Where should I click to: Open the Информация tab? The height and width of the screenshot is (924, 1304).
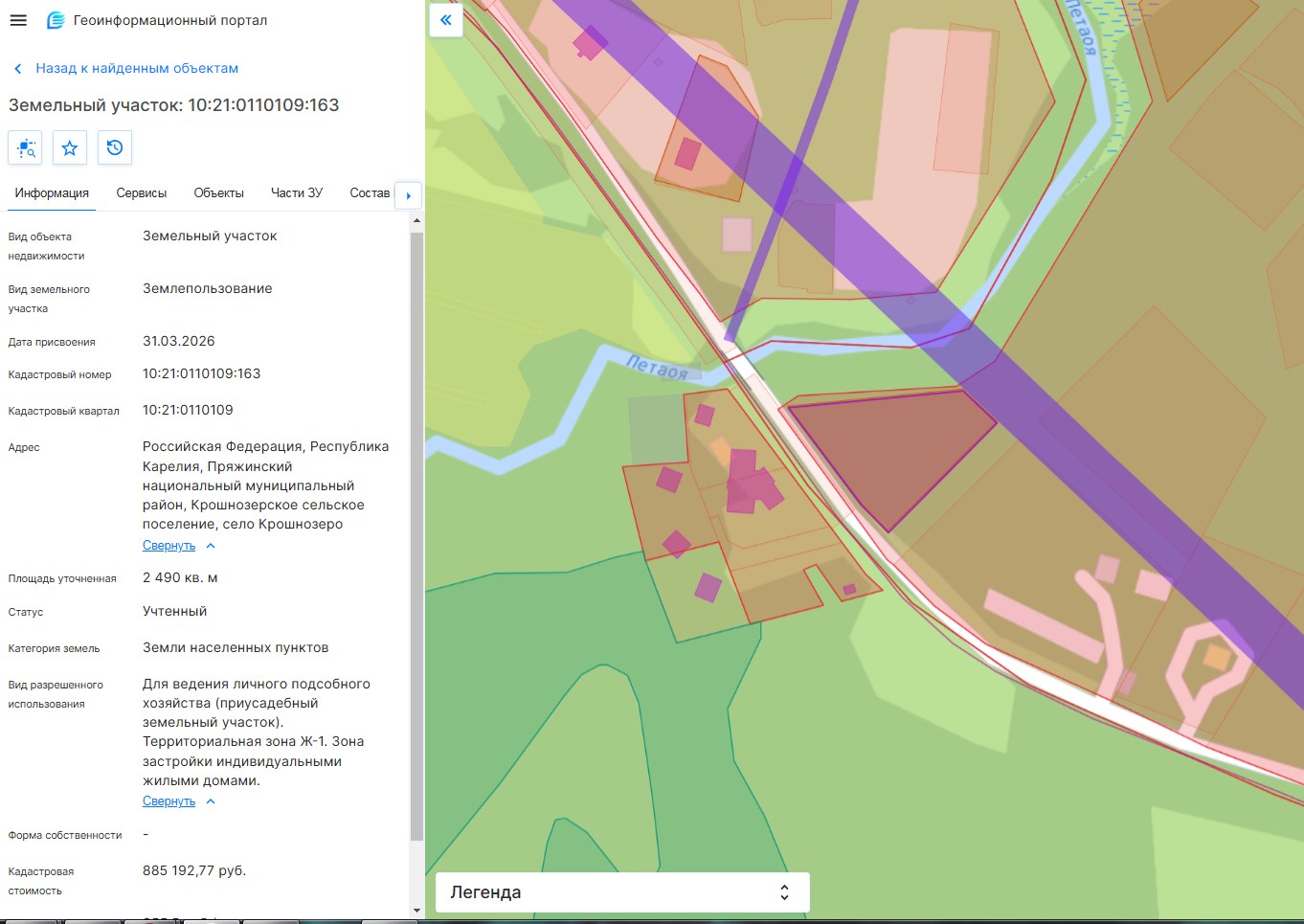(x=52, y=193)
